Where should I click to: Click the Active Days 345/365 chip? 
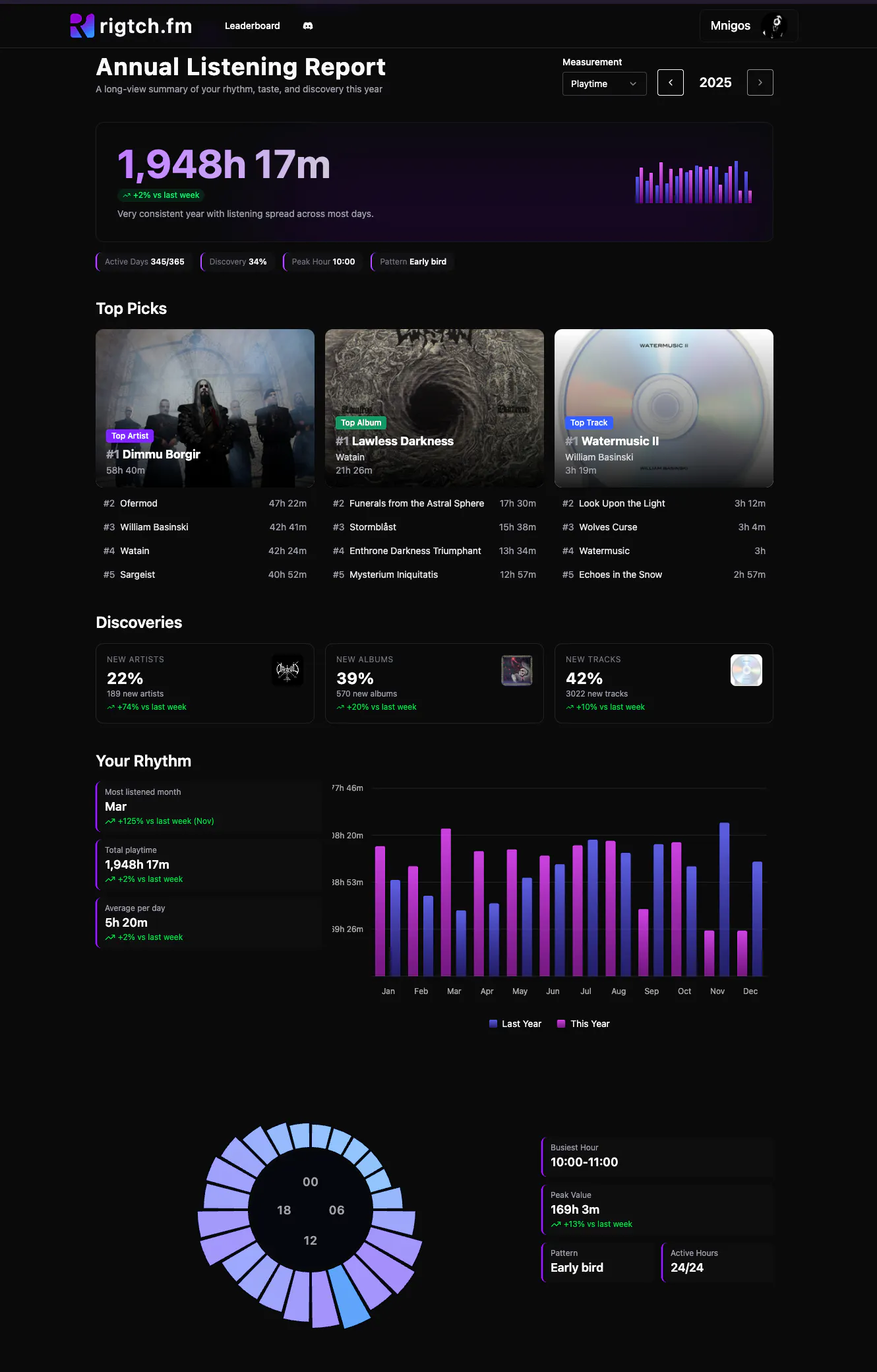click(x=144, y=262)
